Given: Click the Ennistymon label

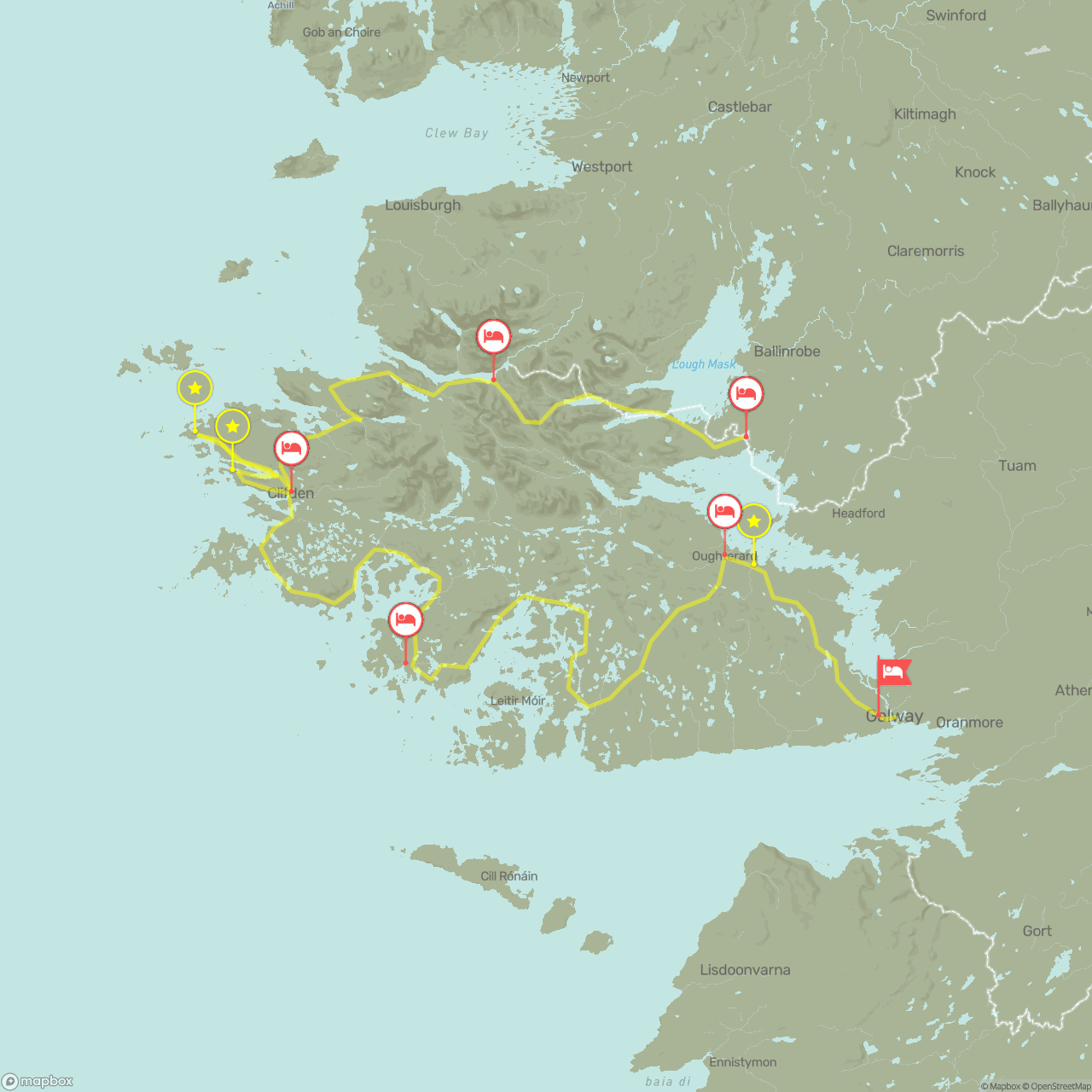Looking at the screenshot, I should pyautogui.click(x=743, y=1062).
